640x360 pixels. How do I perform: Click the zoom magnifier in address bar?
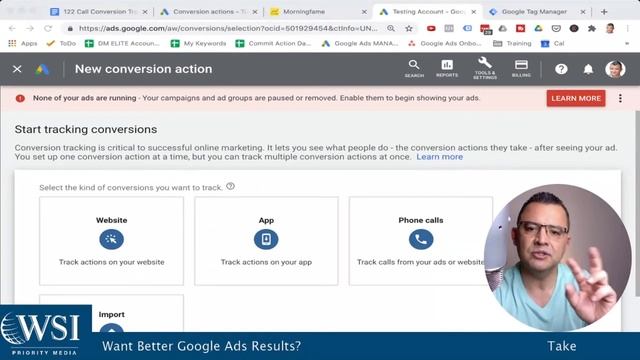(391, 29)
